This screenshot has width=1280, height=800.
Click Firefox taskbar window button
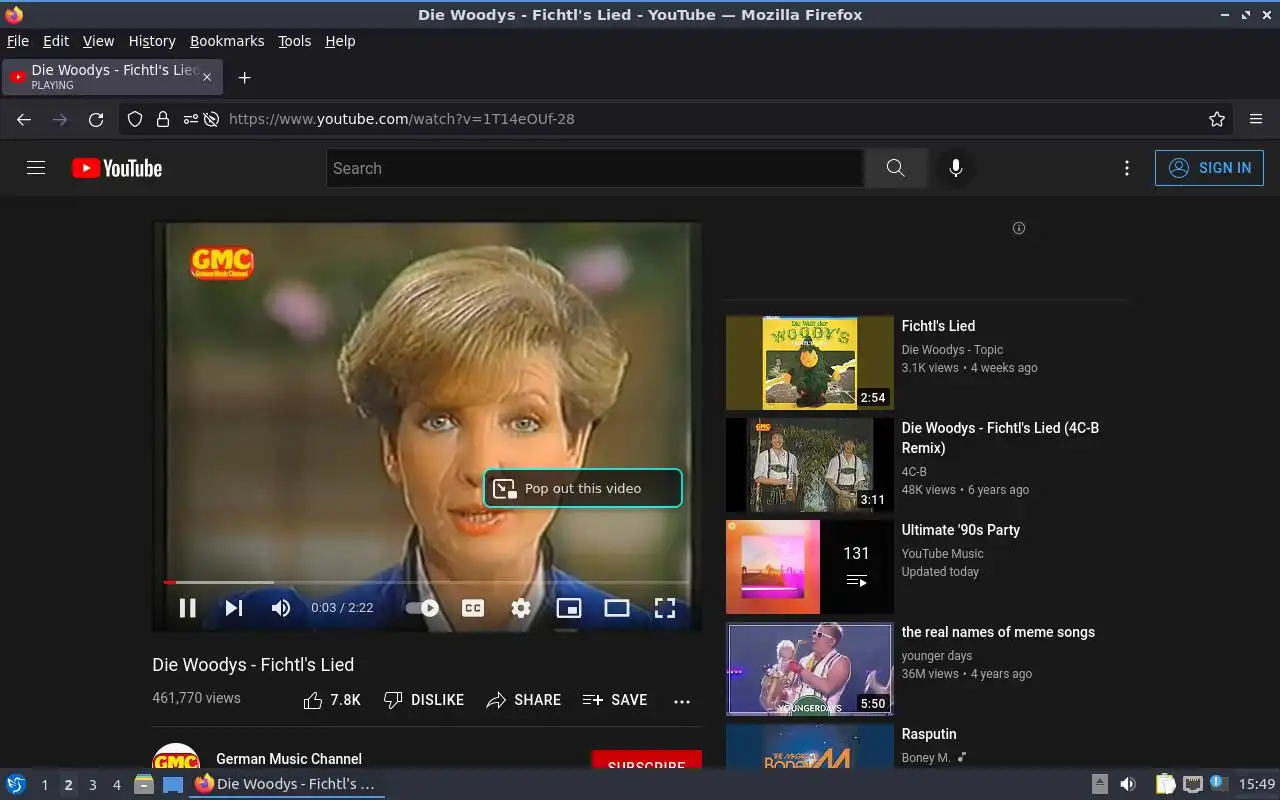[x=288, y=784]
